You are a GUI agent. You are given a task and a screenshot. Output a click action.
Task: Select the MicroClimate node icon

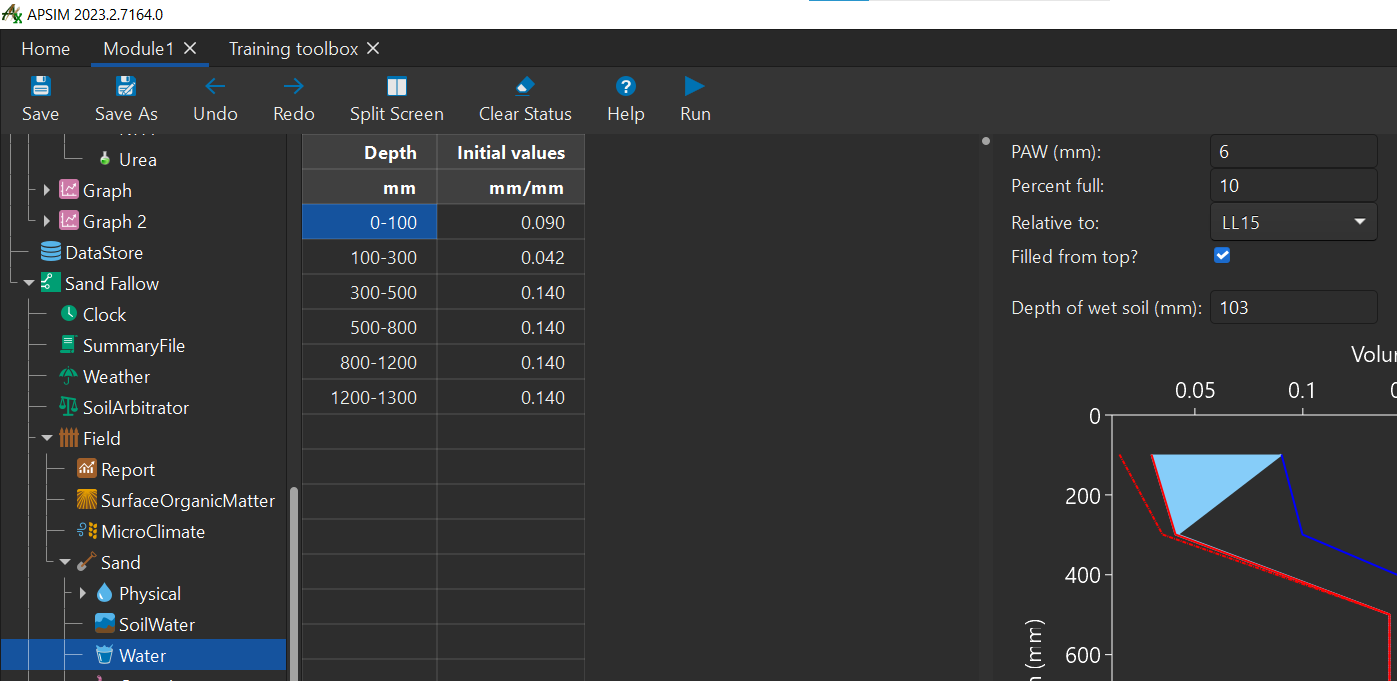point(87,531)
